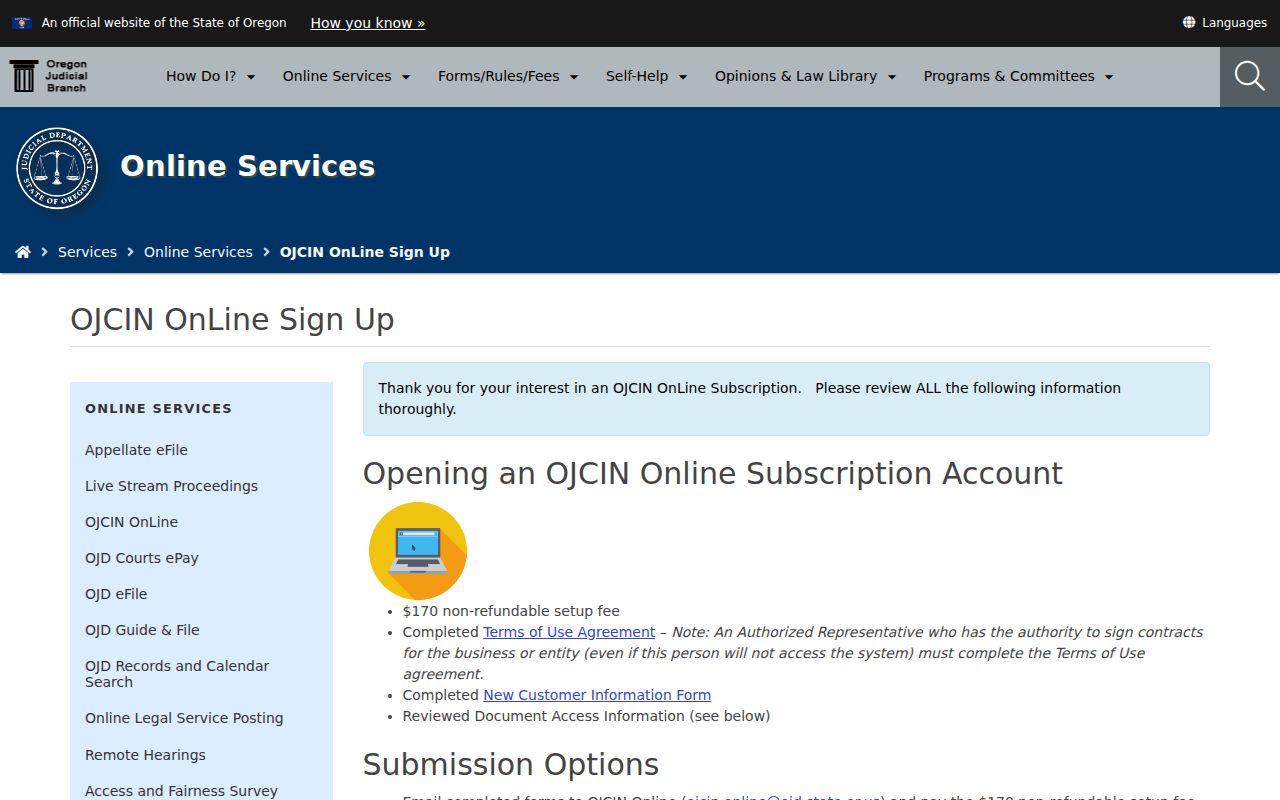Click the Judicial Department seal emblem

[57, 168]
